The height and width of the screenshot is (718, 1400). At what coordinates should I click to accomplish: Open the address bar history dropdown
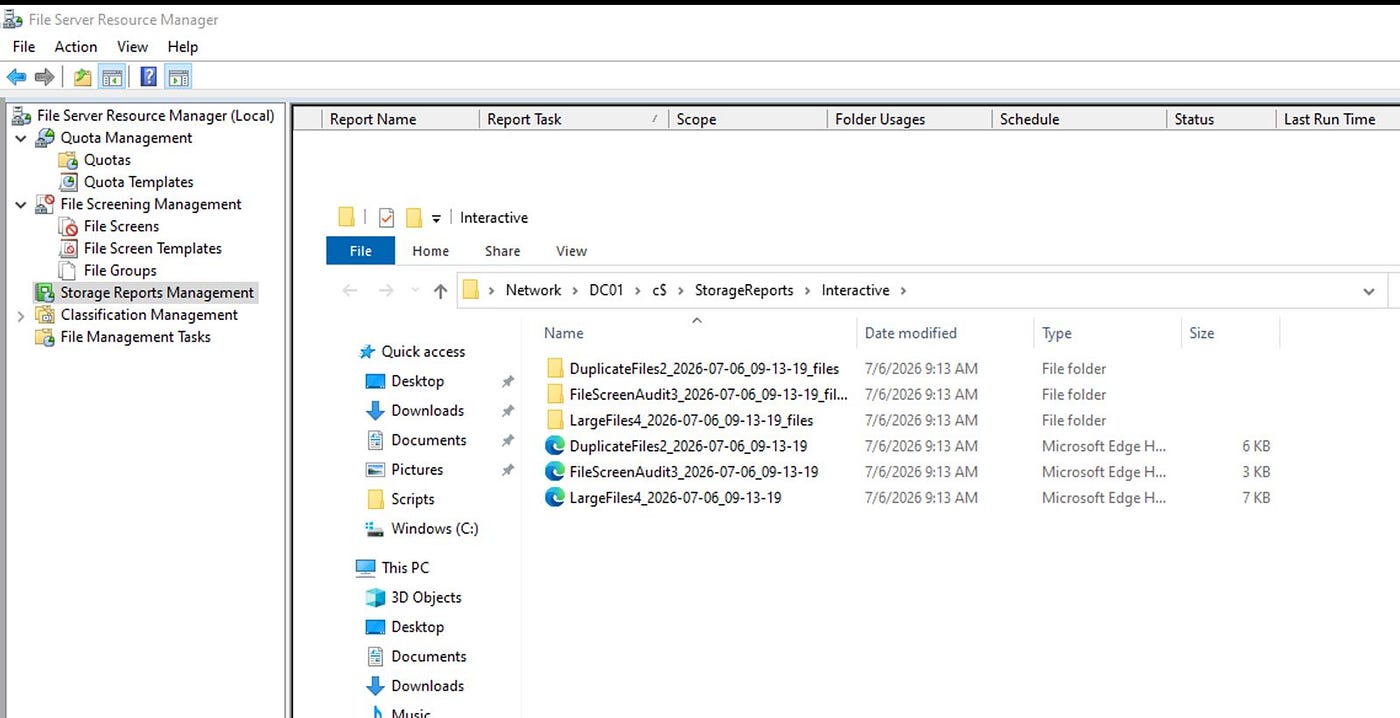pos(1369,291)
